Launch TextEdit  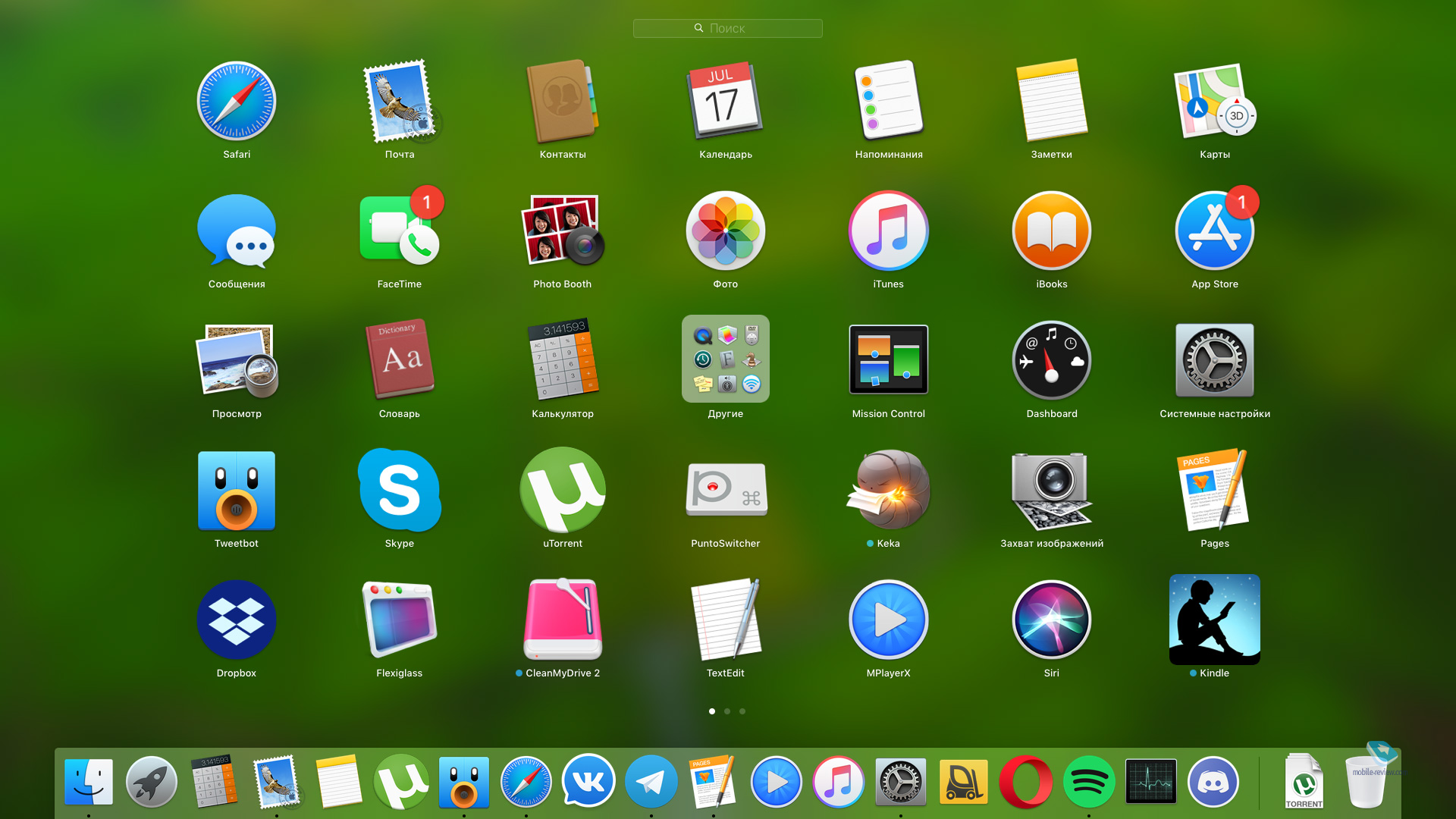[x=726, y=620]
